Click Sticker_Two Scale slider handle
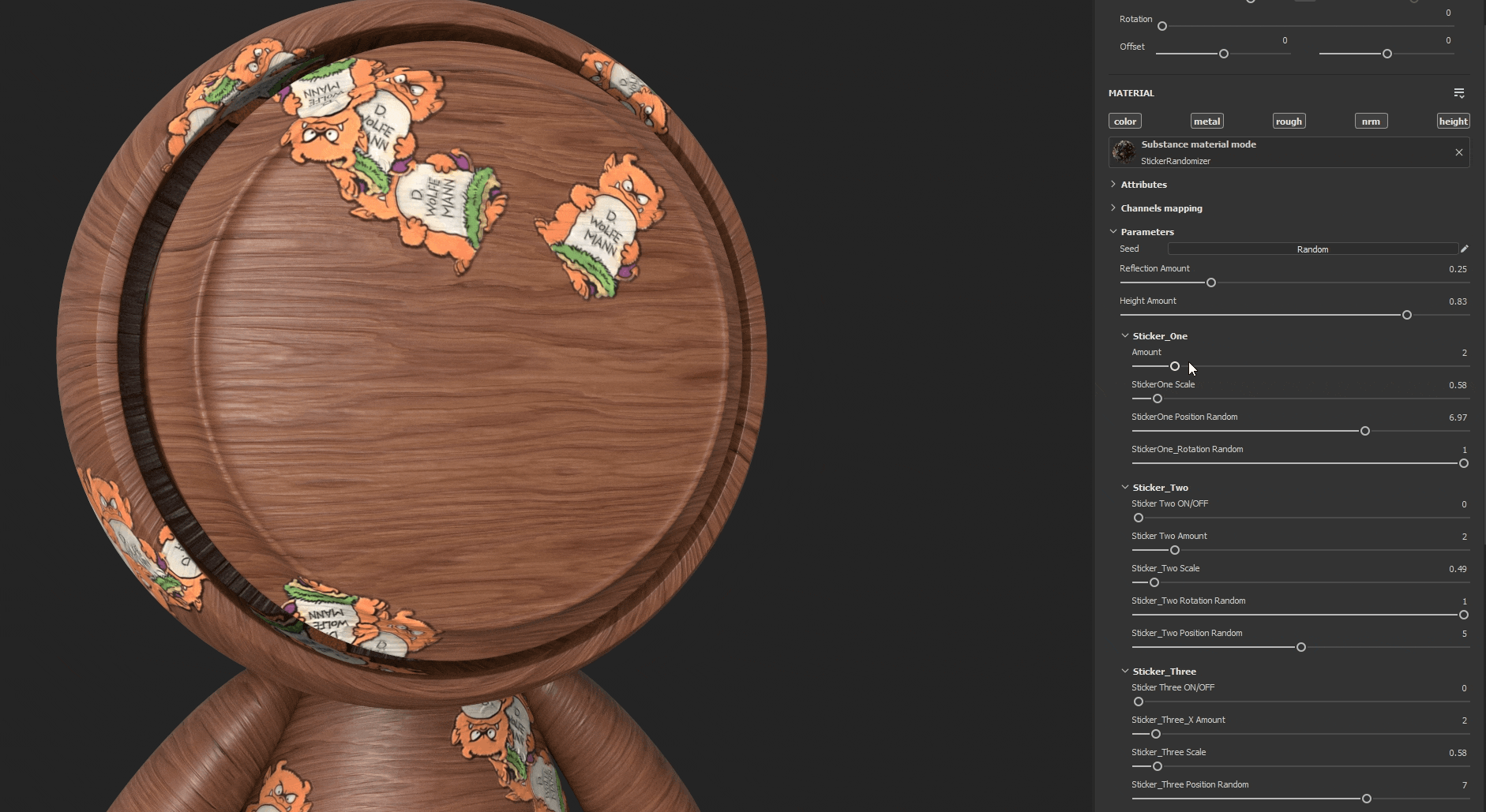 [x=1154, y=582]
